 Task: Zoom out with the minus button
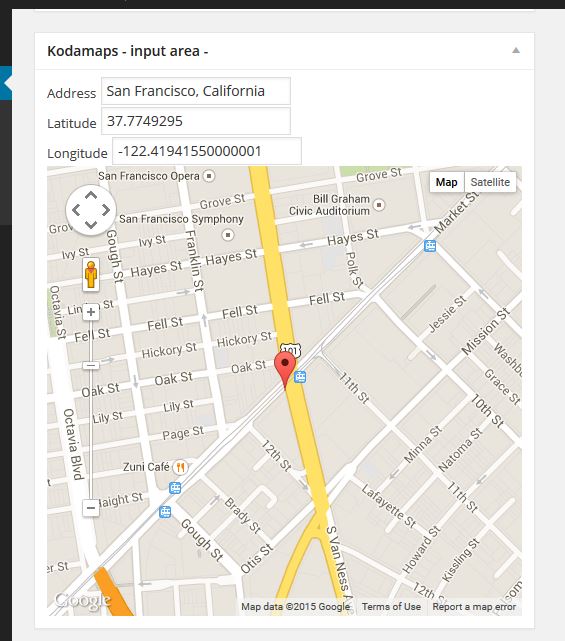click(91, 508)
